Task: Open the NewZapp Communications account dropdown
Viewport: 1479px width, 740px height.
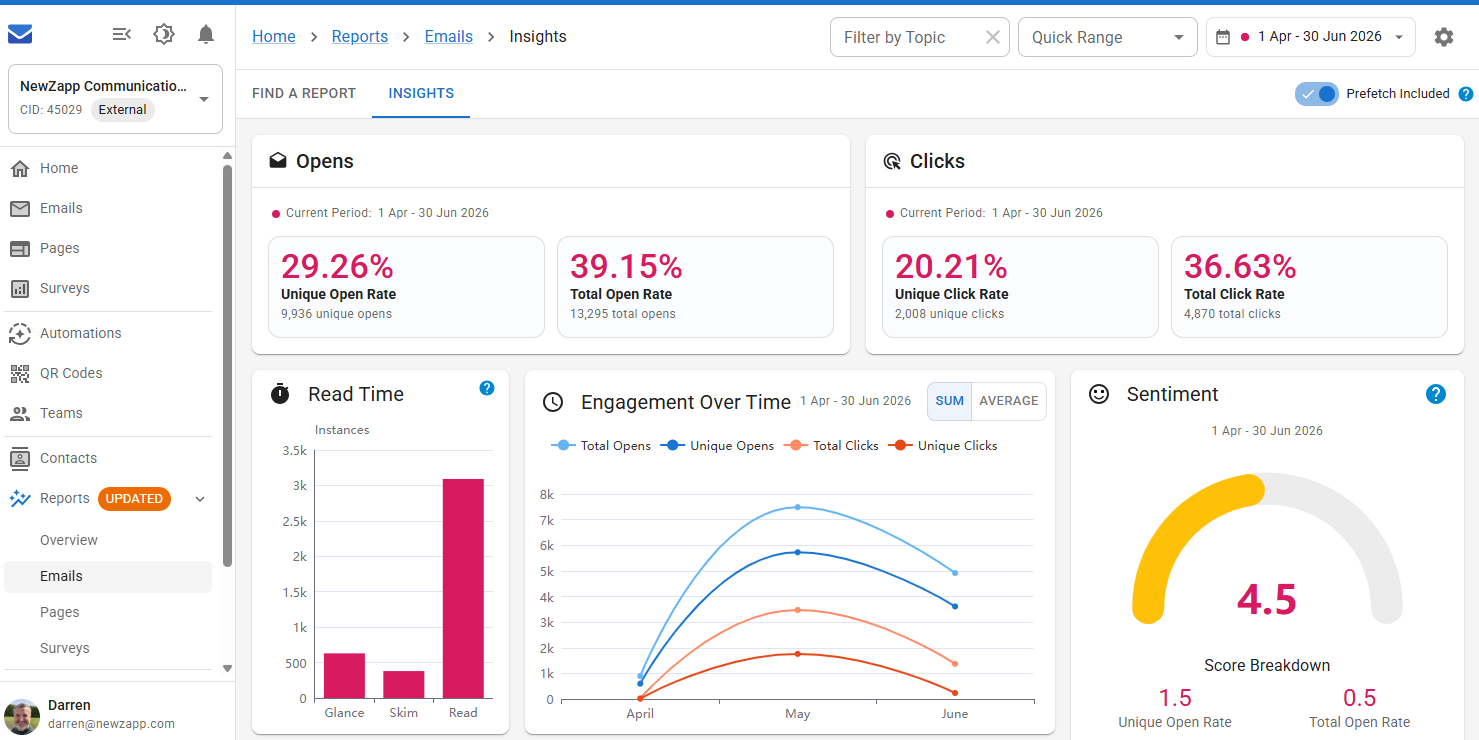Action: tap(115, 99)
